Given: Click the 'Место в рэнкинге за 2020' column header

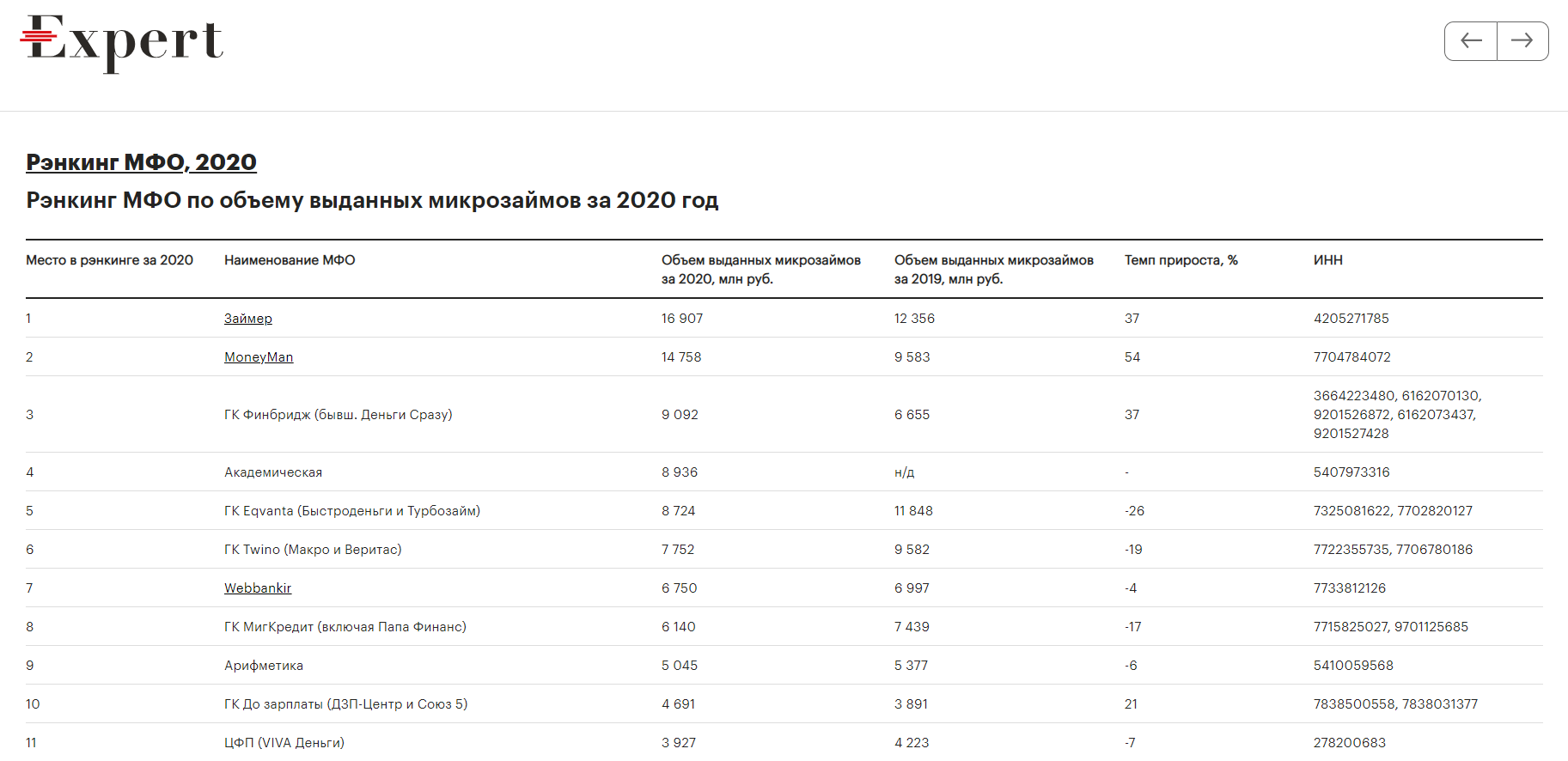Looking at the screenshot, I should pos(109,260).
